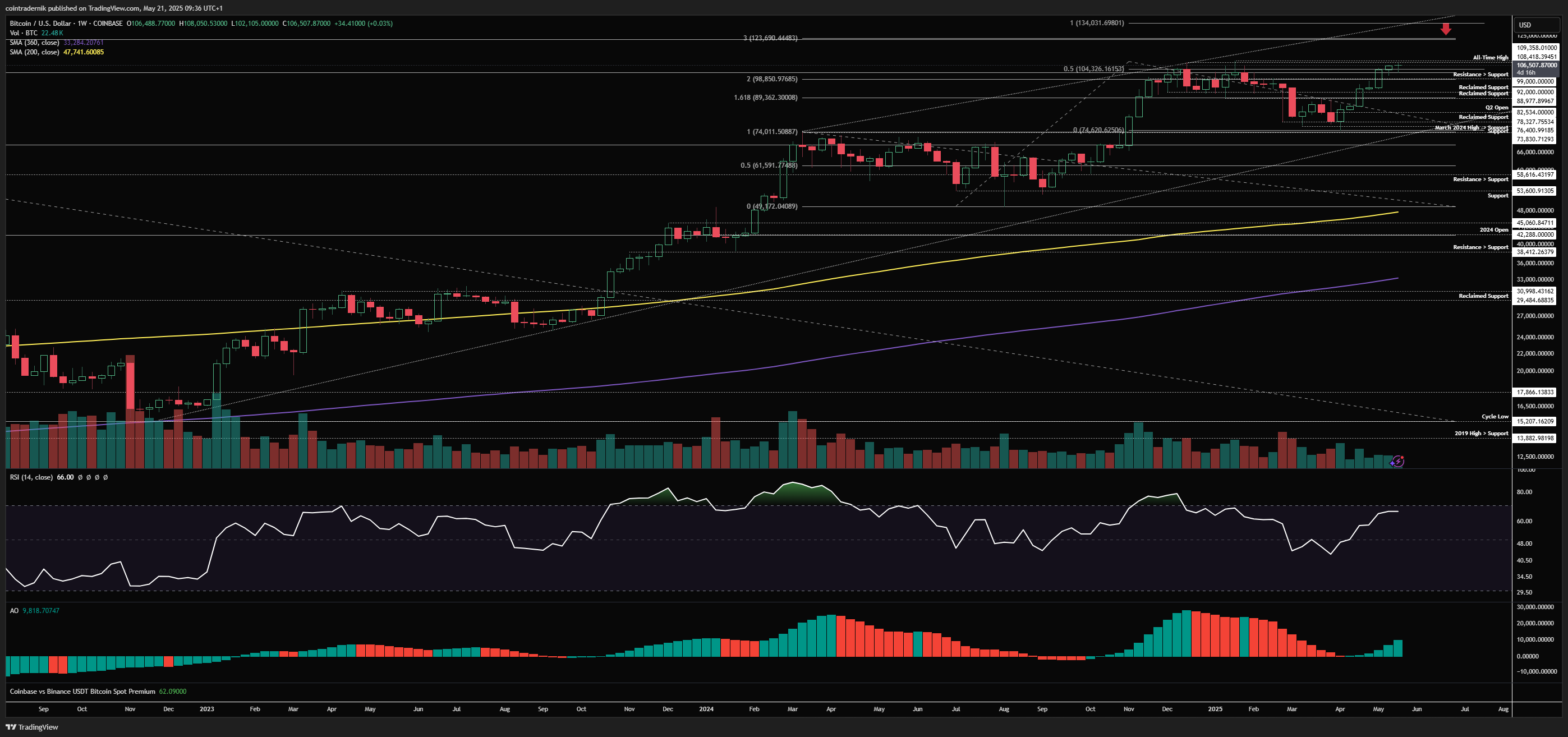Click the 2024 Open level label
Image resolution: width=1568 pixels, height=737 pixels.
pos(1494,230)
